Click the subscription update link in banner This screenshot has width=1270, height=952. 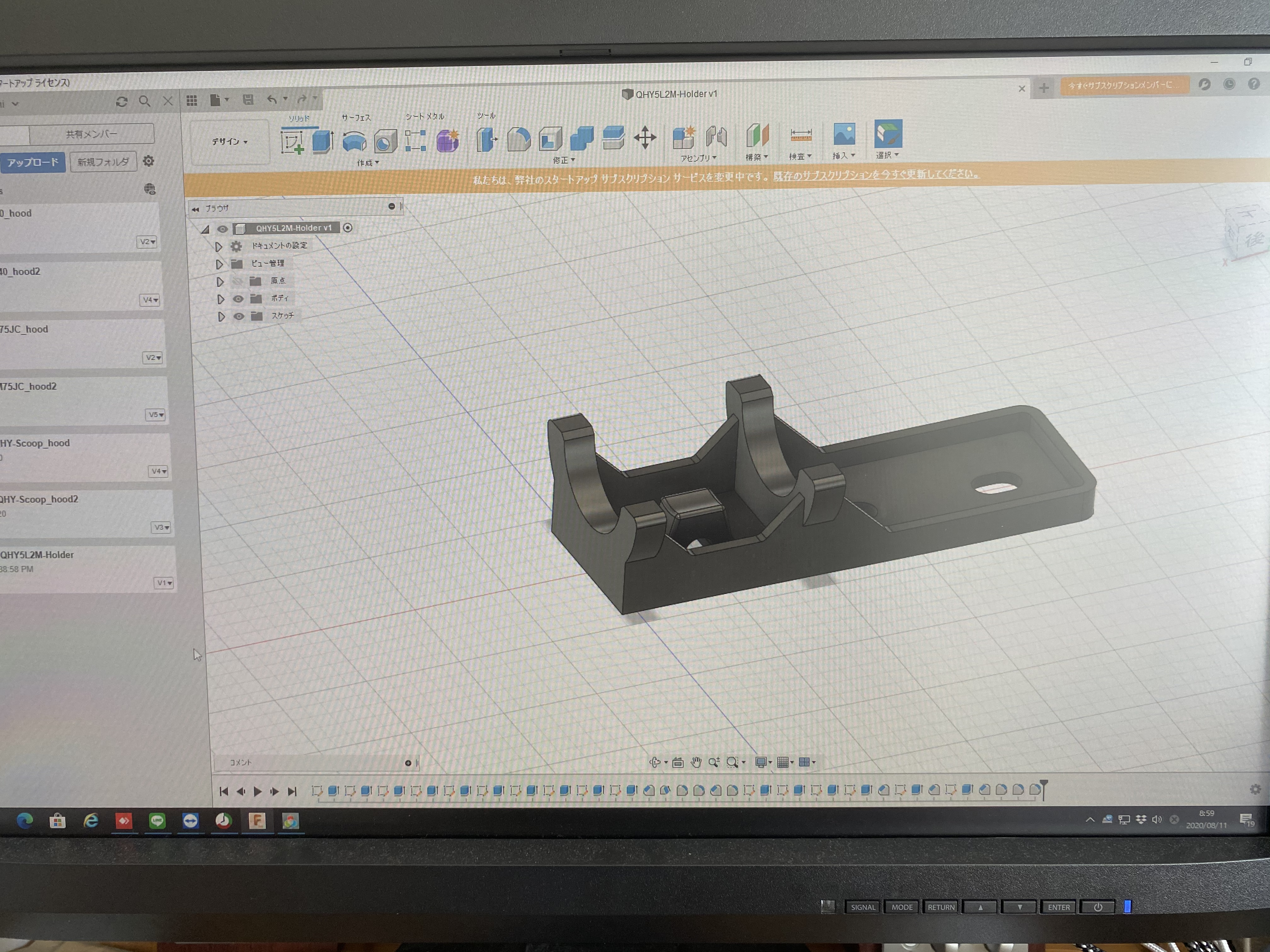coord(876,174)
